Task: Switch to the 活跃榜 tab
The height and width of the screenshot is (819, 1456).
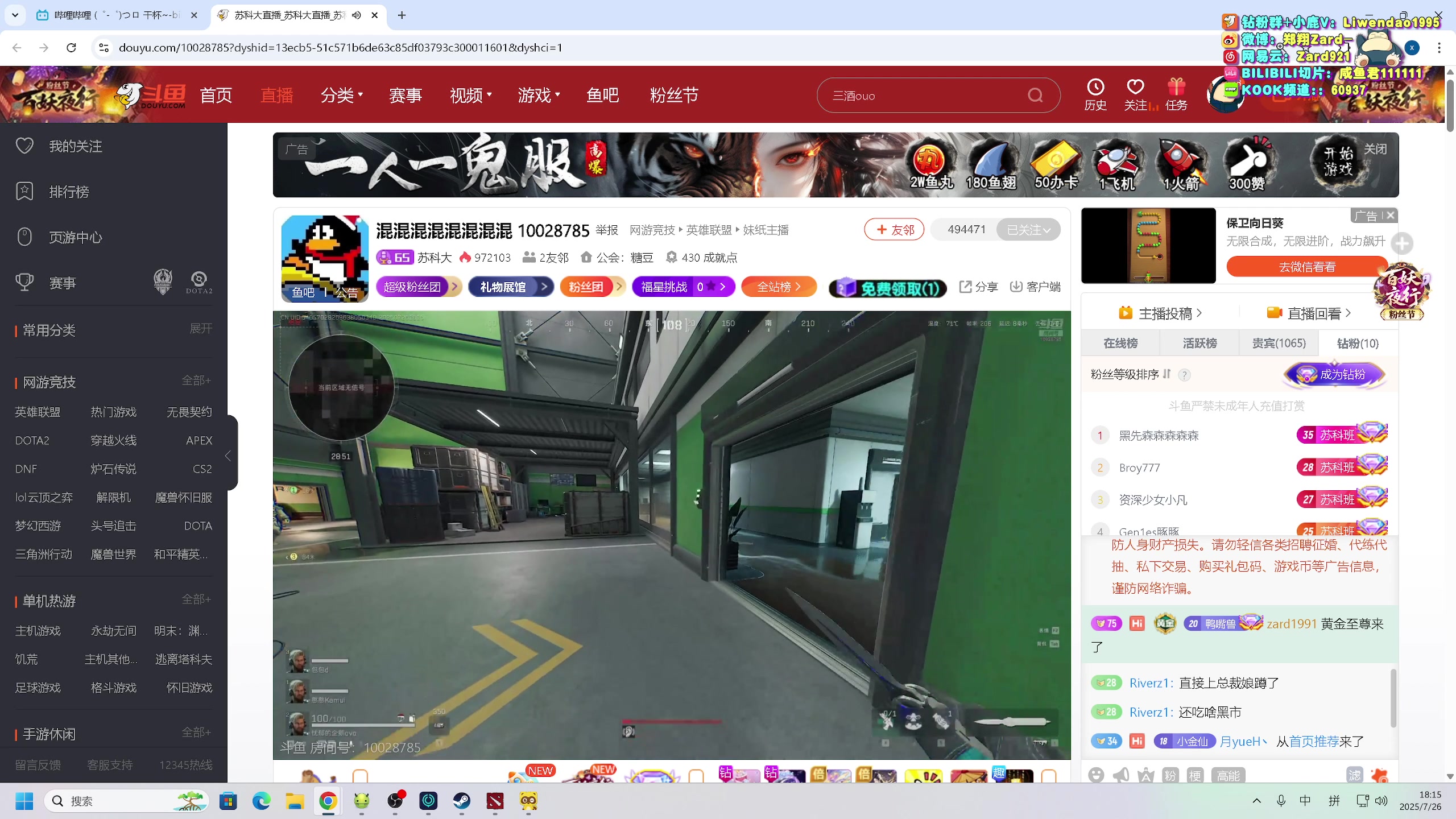Action: (1199, 343)
